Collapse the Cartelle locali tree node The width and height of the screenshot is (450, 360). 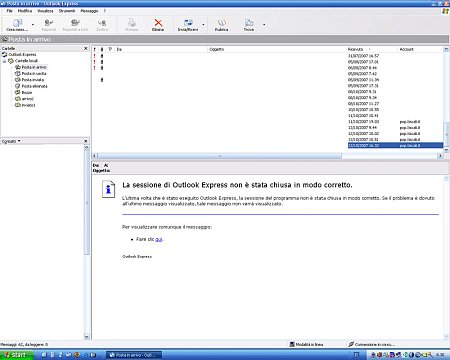point(4,61)
